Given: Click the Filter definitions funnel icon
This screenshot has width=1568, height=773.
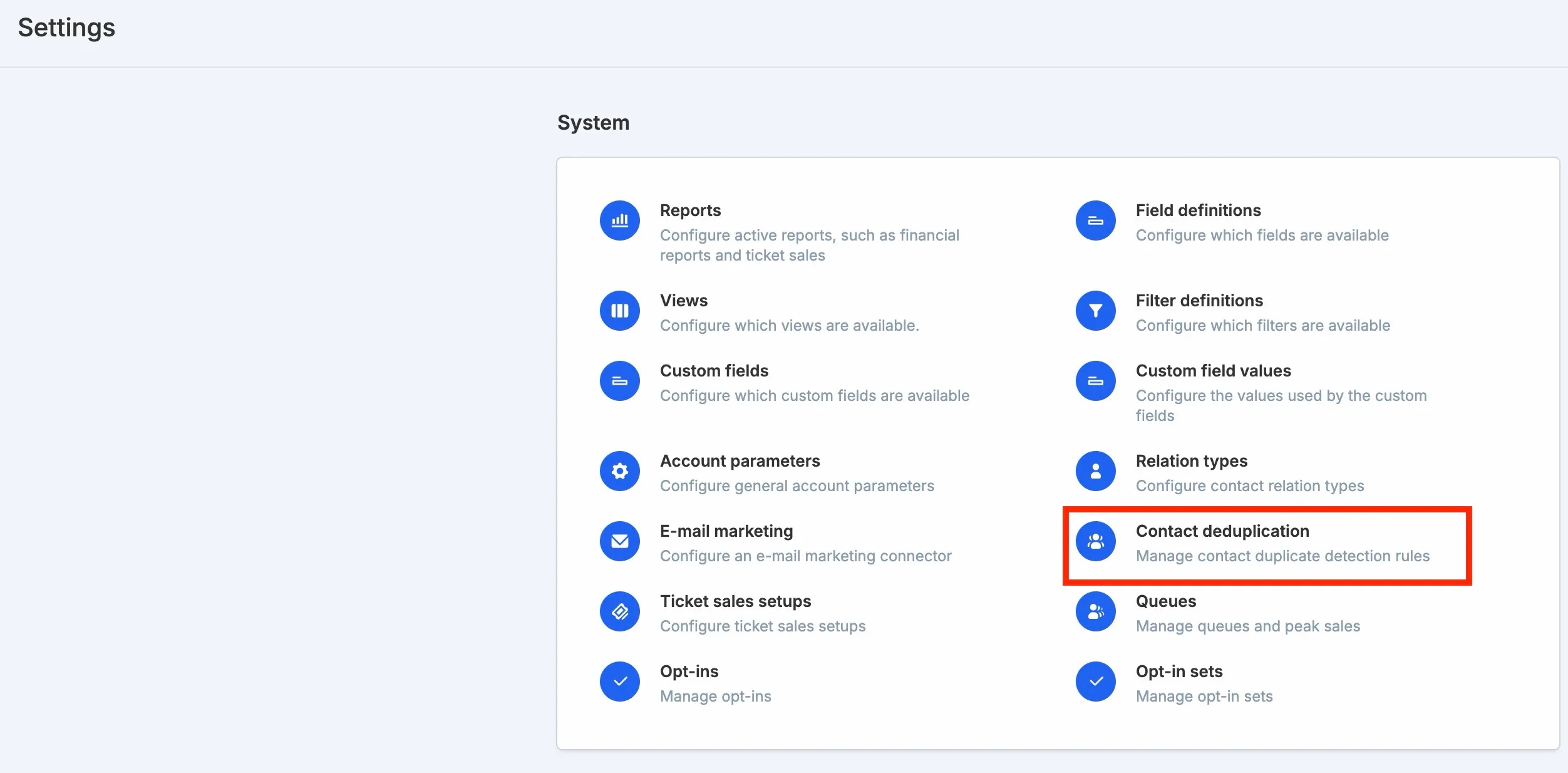Looking at the screenshot, I should (x=1095, y=311).
